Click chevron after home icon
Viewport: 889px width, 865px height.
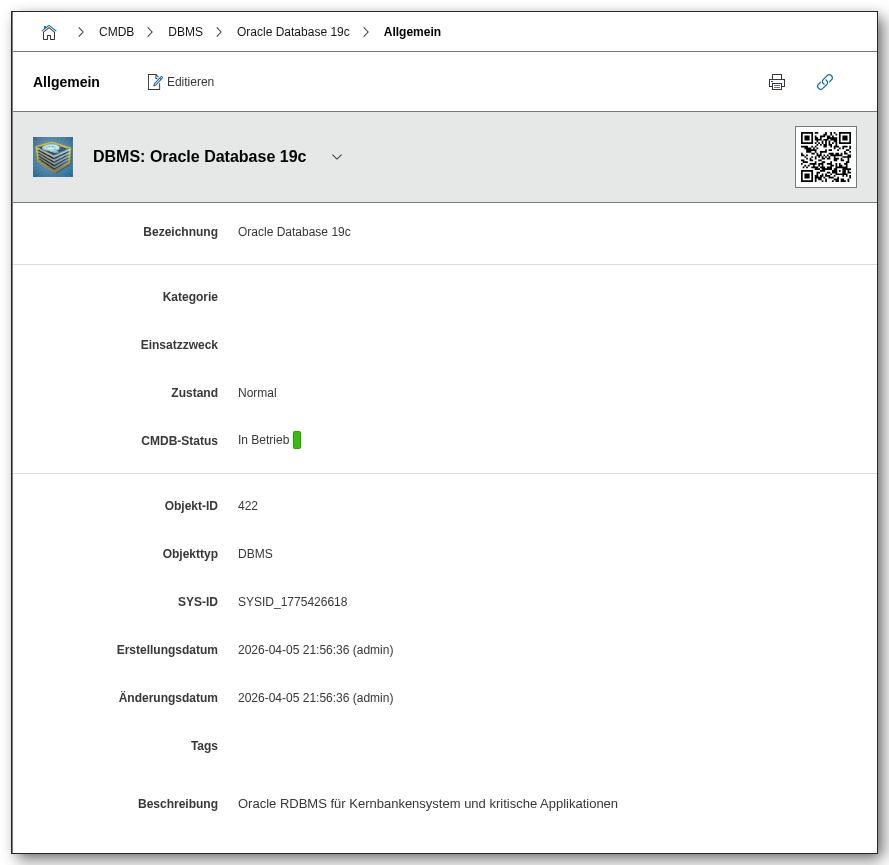coord(81,32)
